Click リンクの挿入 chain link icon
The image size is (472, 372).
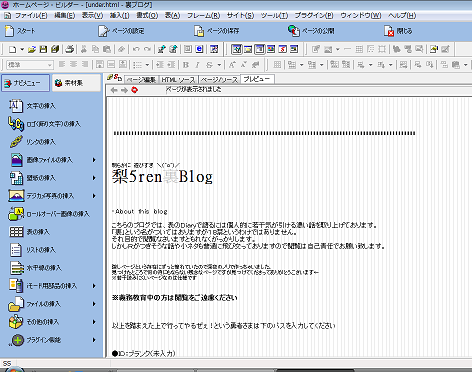pyautogui.click(x=16, y=142)
